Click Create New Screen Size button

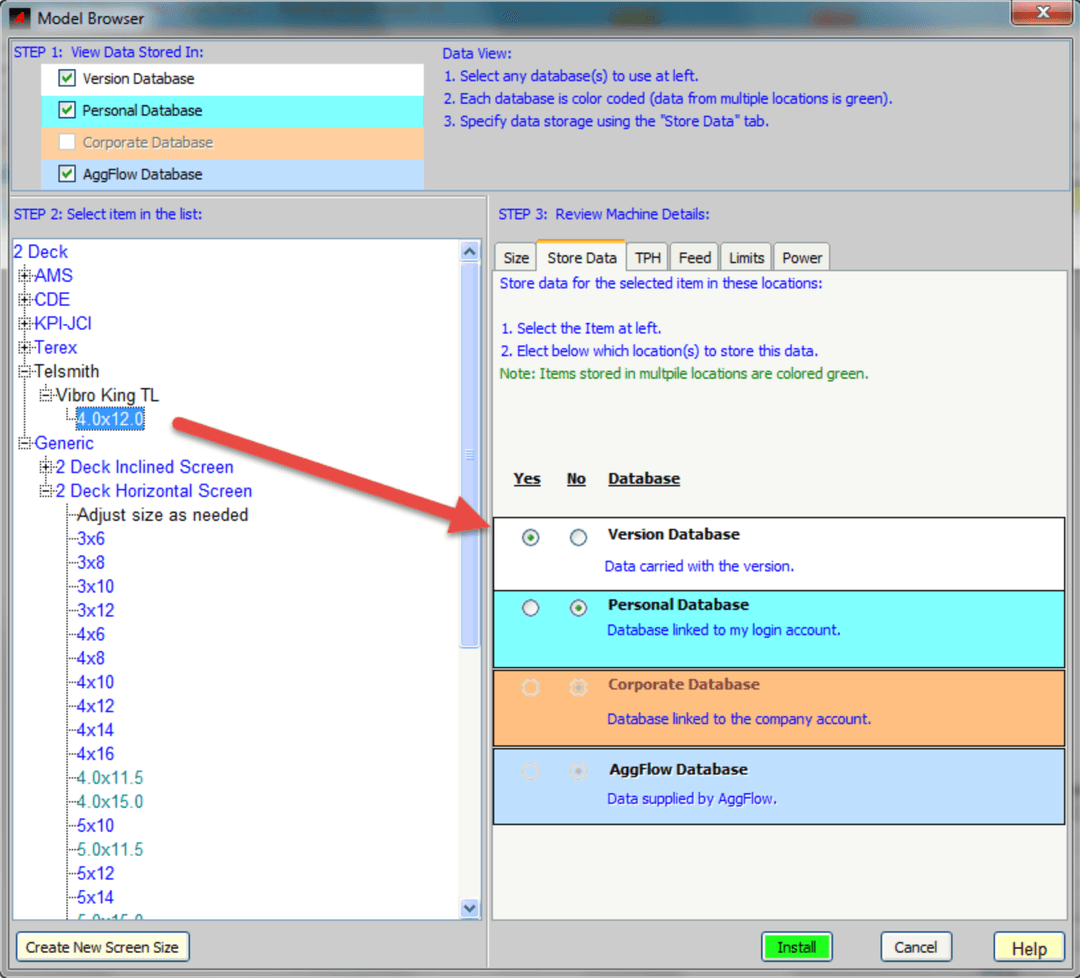103,947
